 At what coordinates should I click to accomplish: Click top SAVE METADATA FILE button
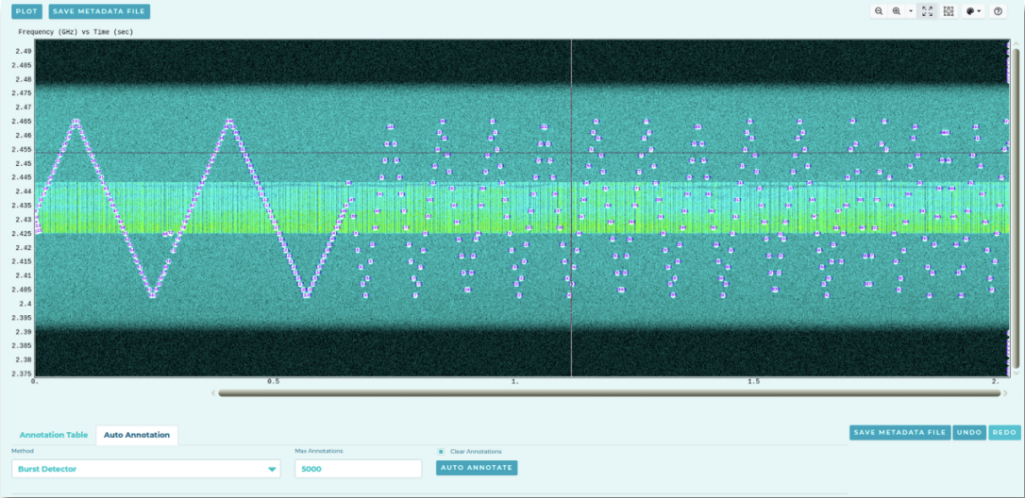[99, 12]
